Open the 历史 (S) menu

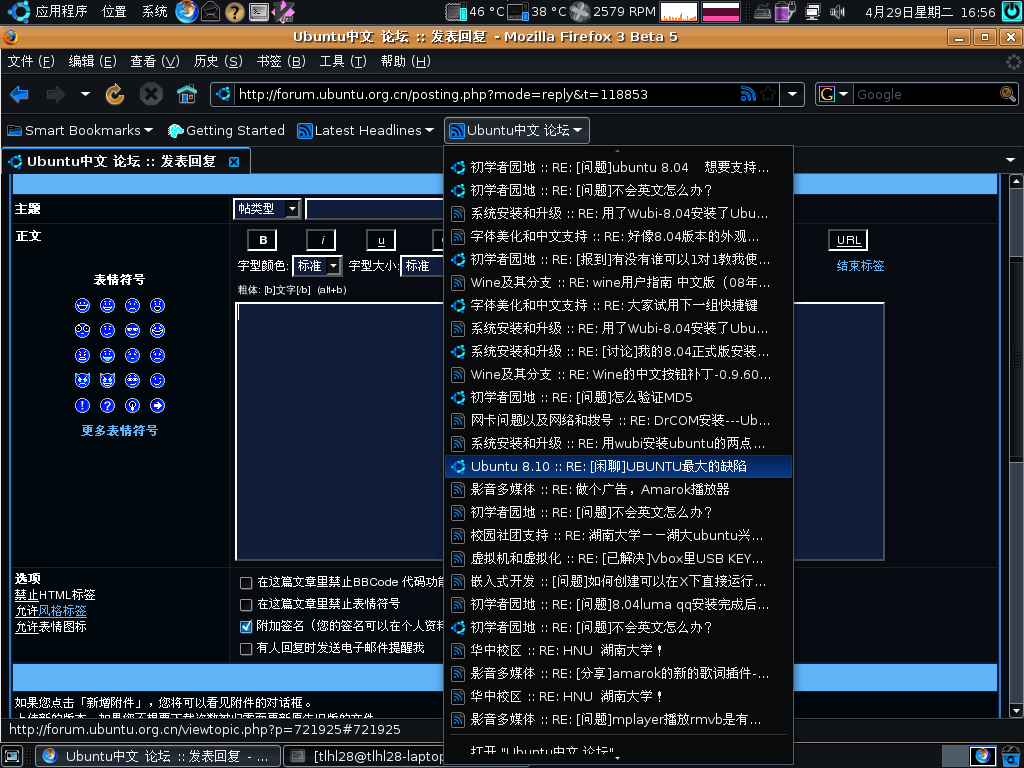click(x=217, y=61)
